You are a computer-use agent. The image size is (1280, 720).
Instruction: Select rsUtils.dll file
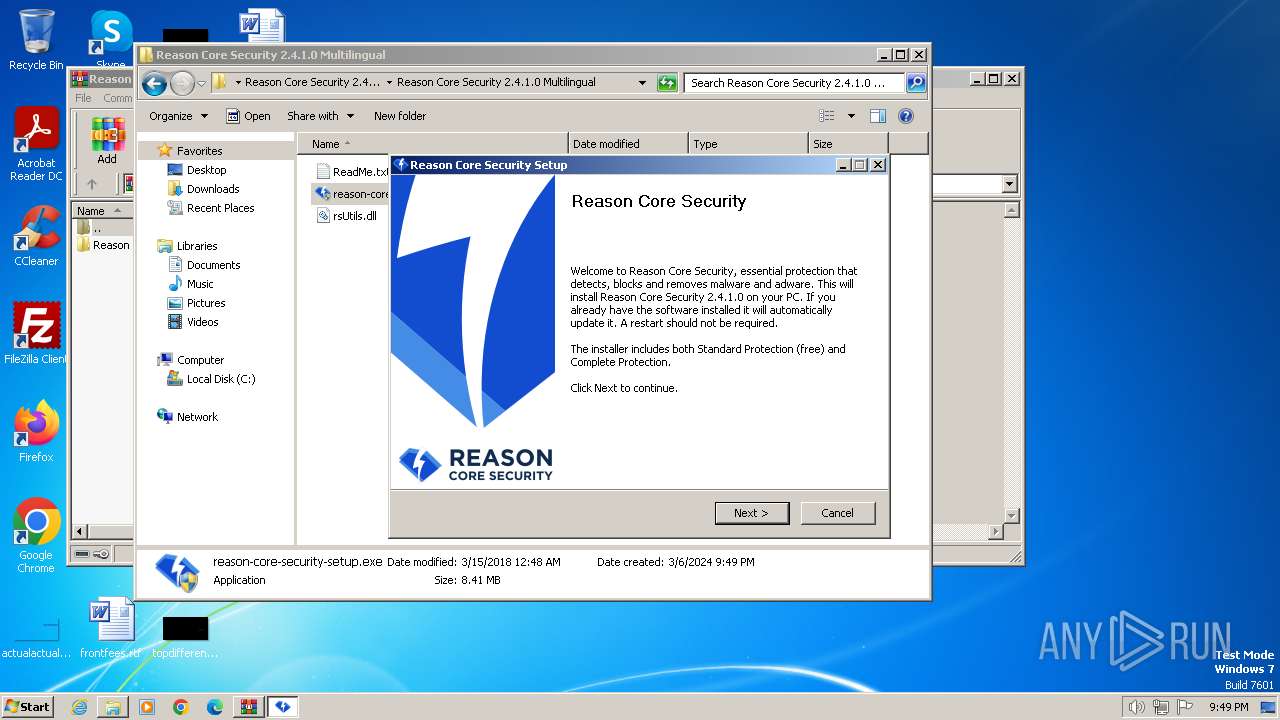[346, 216]
